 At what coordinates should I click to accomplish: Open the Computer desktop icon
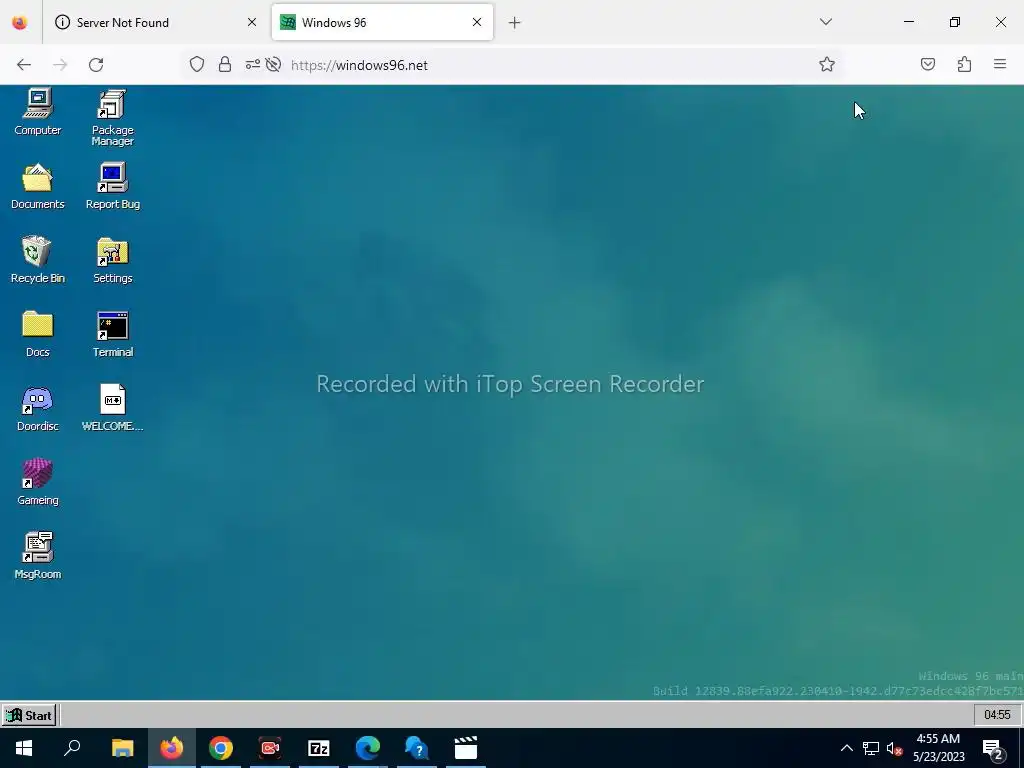point(38,111)
